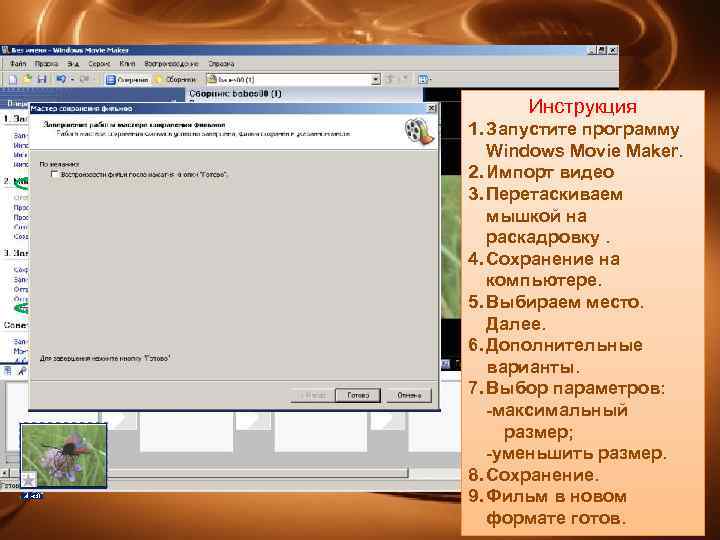Image resolution: width=720 pixels, height=540 pixels.
Task: Click the open project folder icon
Action: [28, 79]
